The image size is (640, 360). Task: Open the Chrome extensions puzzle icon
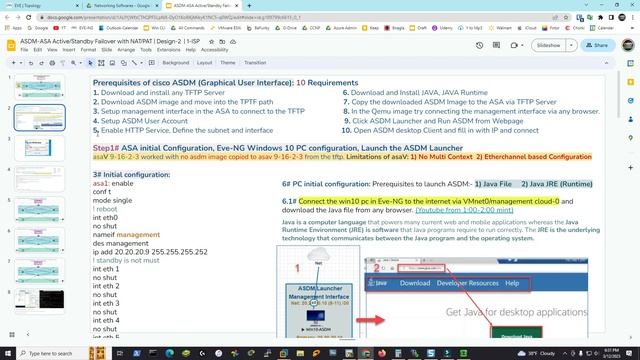601,18
